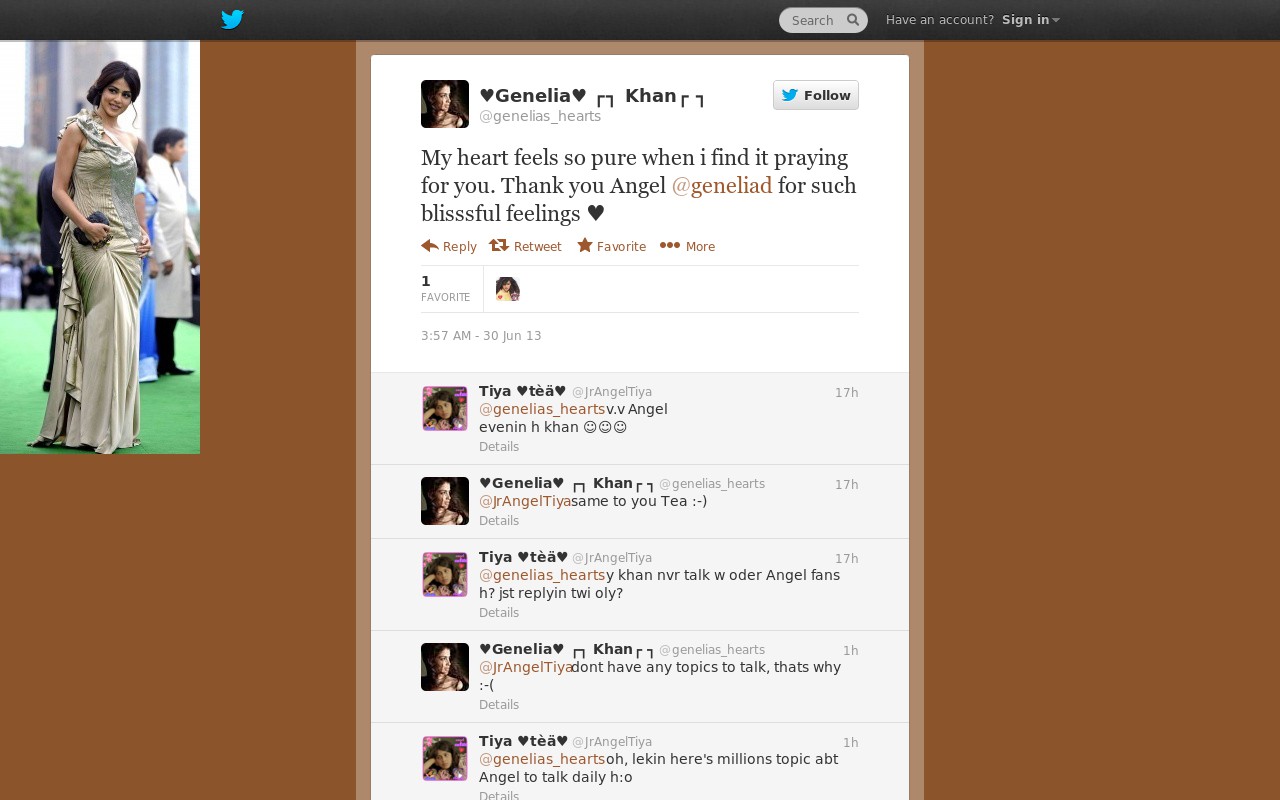Viewport: 1280px width, 800px height.
Task: Open the @geneliad mention link
Action: click(722, 185)
